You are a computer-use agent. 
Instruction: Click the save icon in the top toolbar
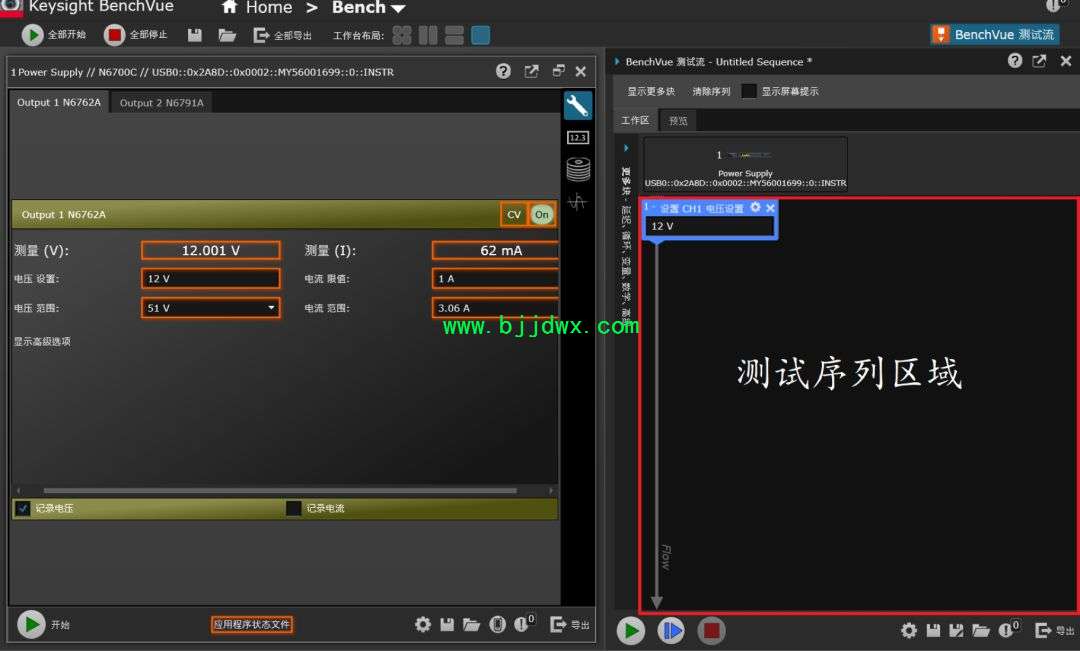[x=195, y=34]
